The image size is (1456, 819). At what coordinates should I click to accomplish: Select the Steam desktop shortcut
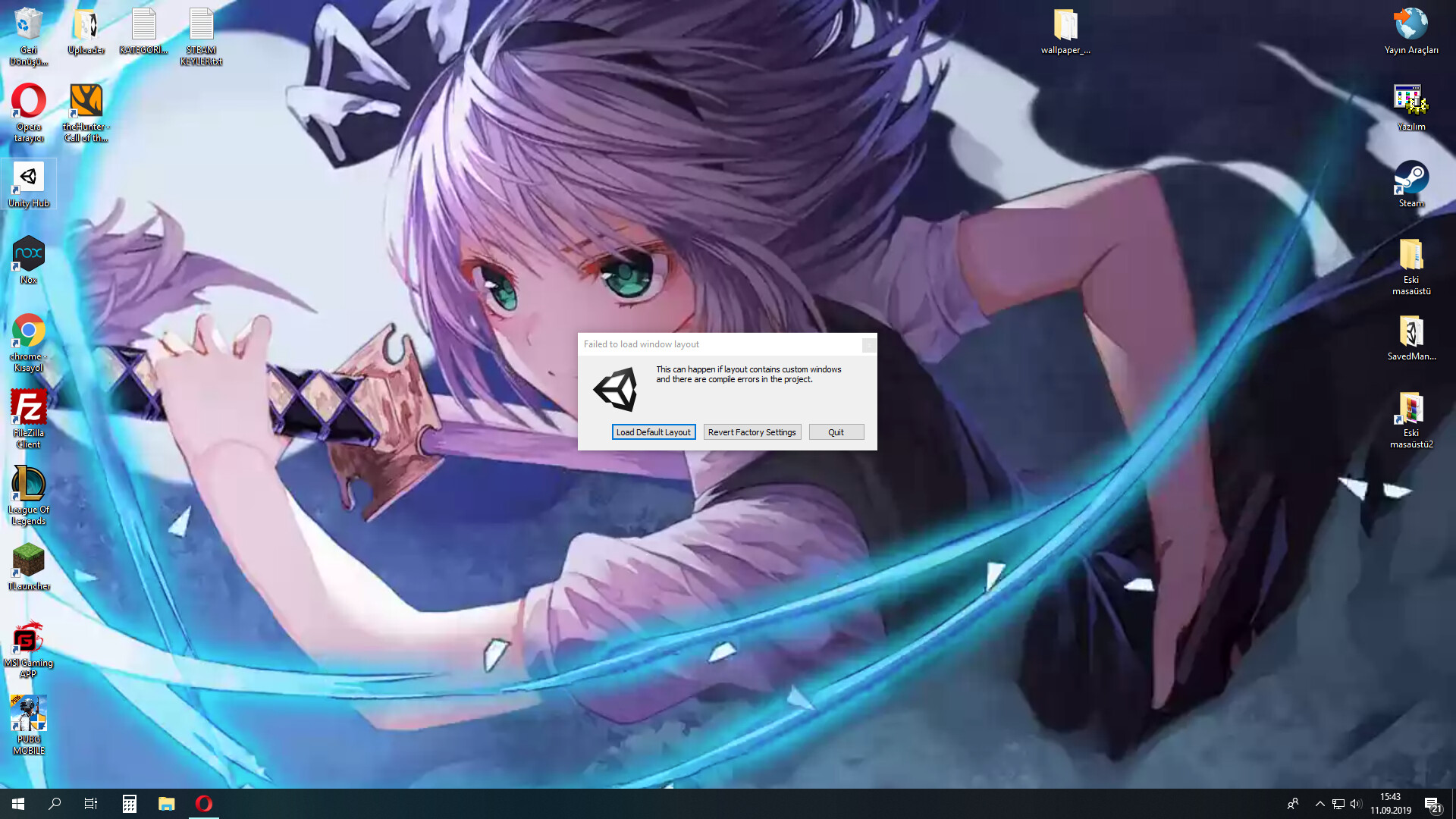coord(1410,183)
